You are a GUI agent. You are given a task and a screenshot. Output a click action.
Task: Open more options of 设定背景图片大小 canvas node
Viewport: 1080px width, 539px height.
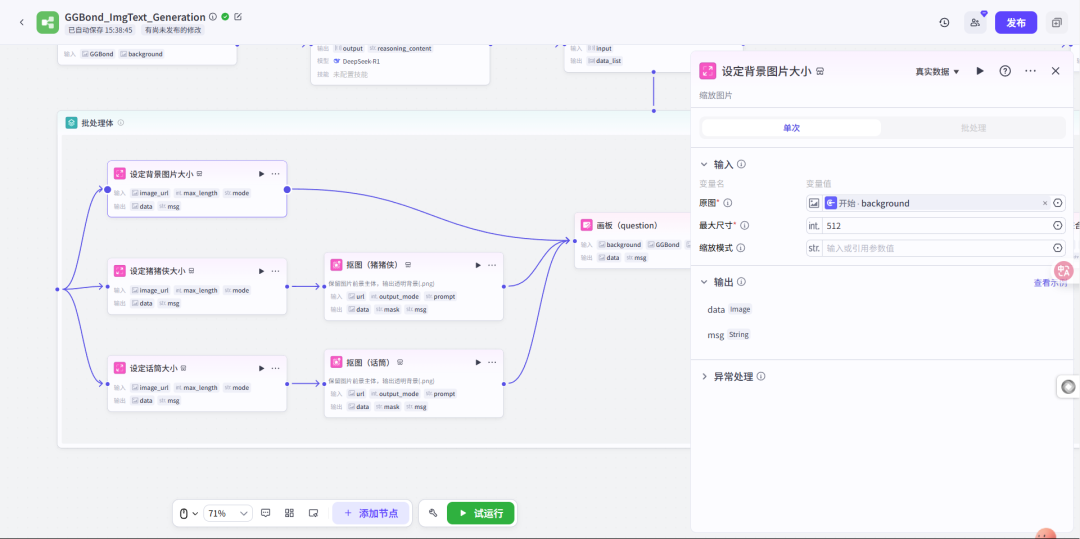pyautogui.click(x=276, y=174)
